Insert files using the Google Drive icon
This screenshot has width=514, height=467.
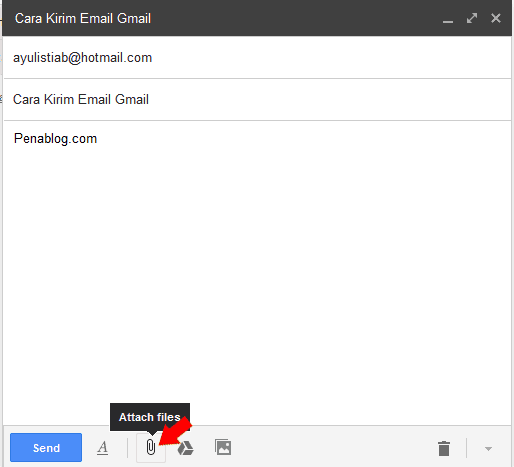(186, 448)
